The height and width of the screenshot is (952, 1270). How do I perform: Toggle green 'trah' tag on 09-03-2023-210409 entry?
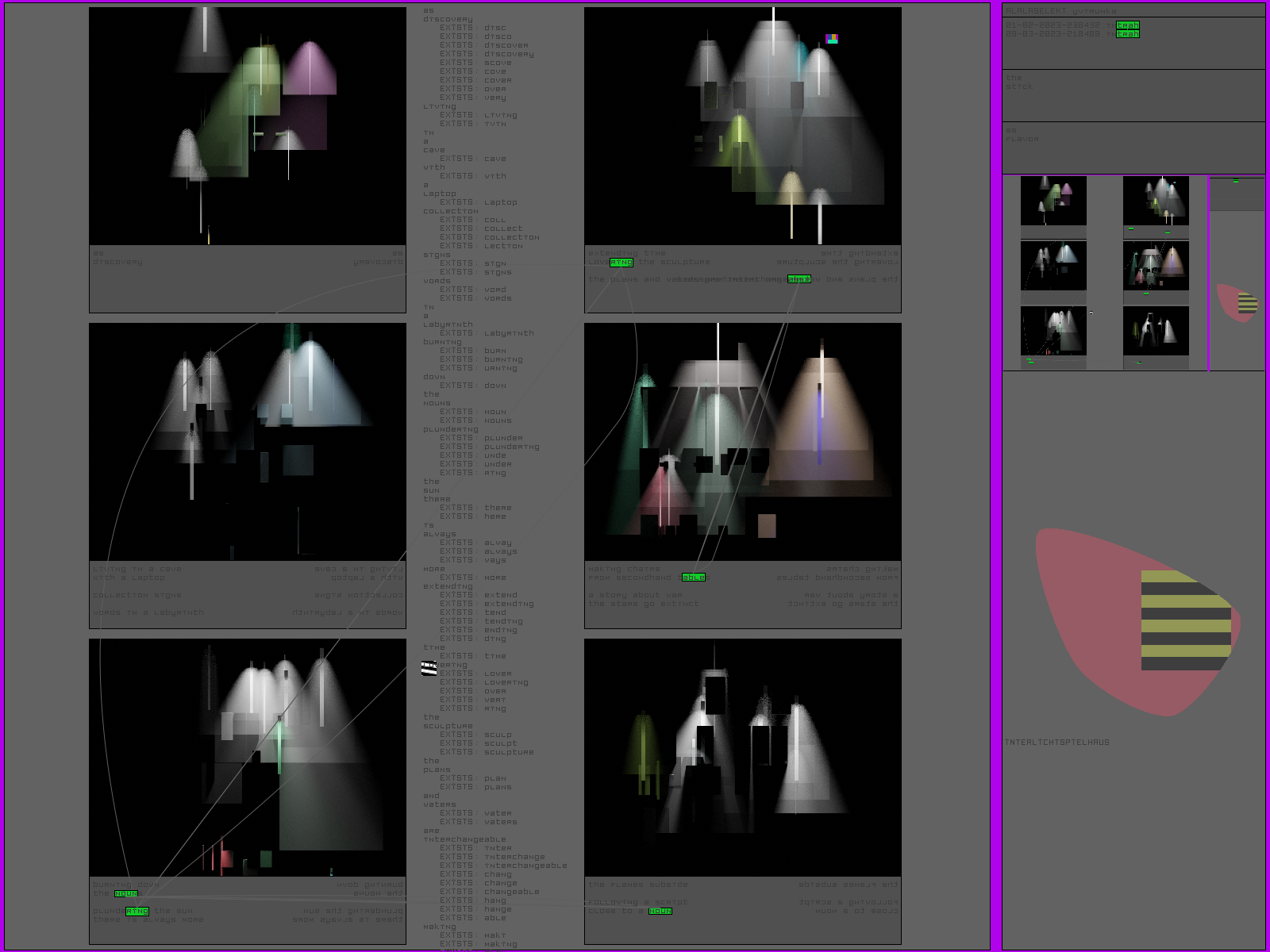[x=1127, y=34]
